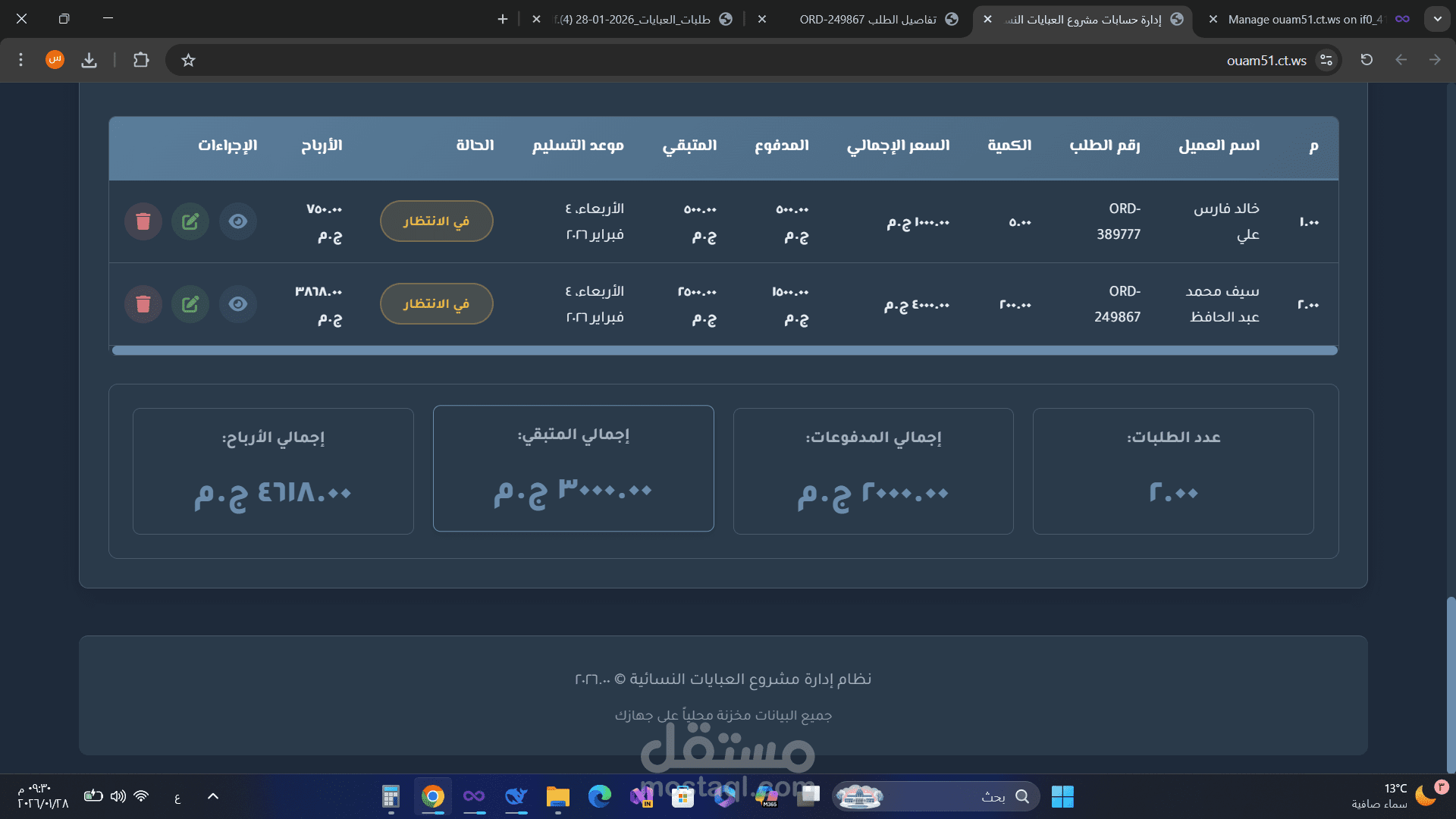
Task: Open the browser extensions puzzle icon
Action: click(x=141, y=60)
